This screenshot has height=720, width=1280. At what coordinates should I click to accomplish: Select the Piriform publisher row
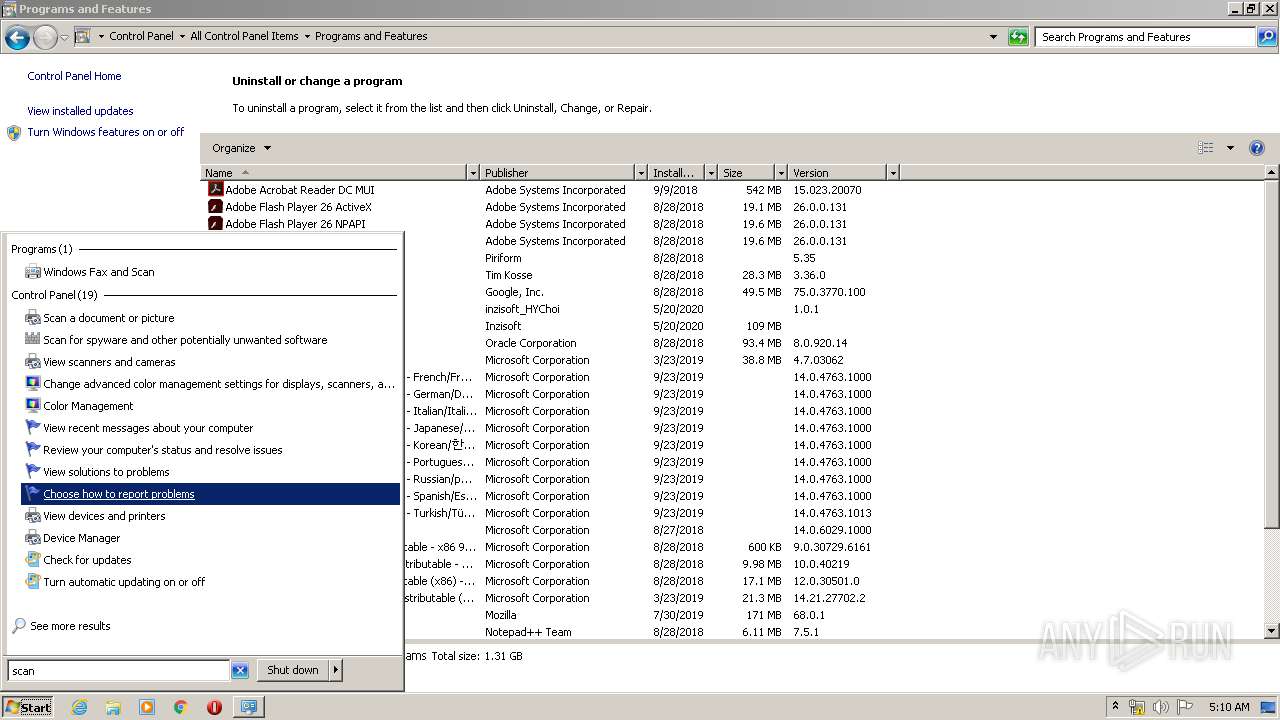(x=503, y=258)
